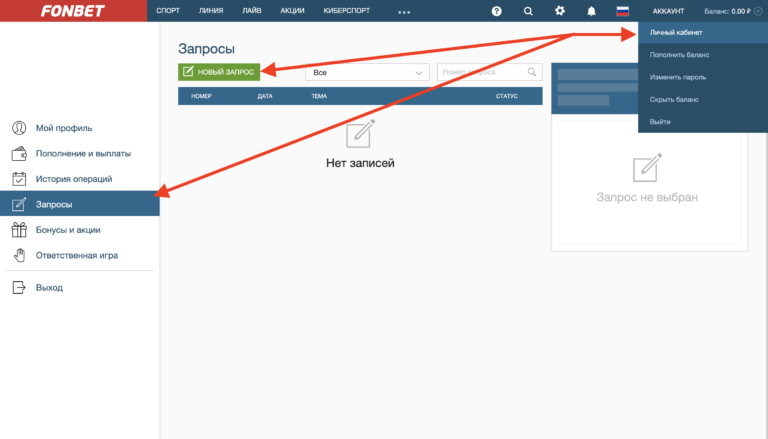Focus the request number search field

489,72
